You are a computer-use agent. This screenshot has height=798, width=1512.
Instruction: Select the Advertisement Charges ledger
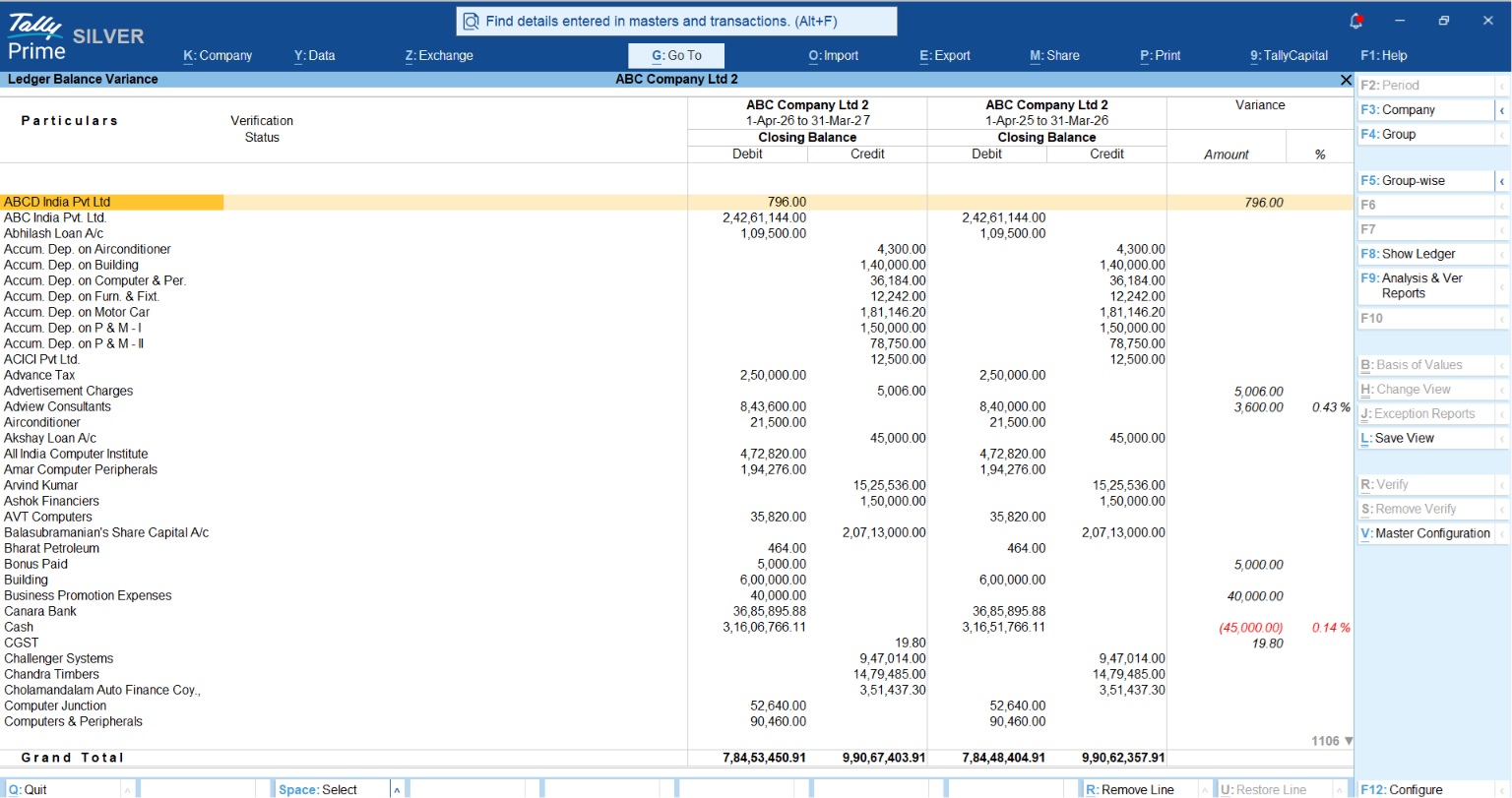[x=68, y=392]
